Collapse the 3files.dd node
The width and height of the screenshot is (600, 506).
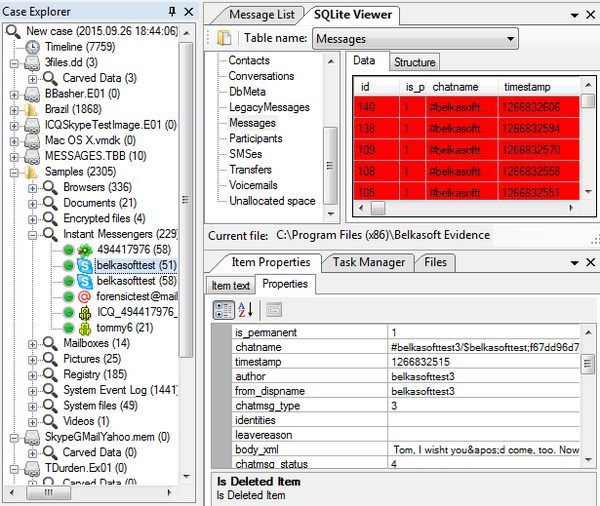pos(14,63)
